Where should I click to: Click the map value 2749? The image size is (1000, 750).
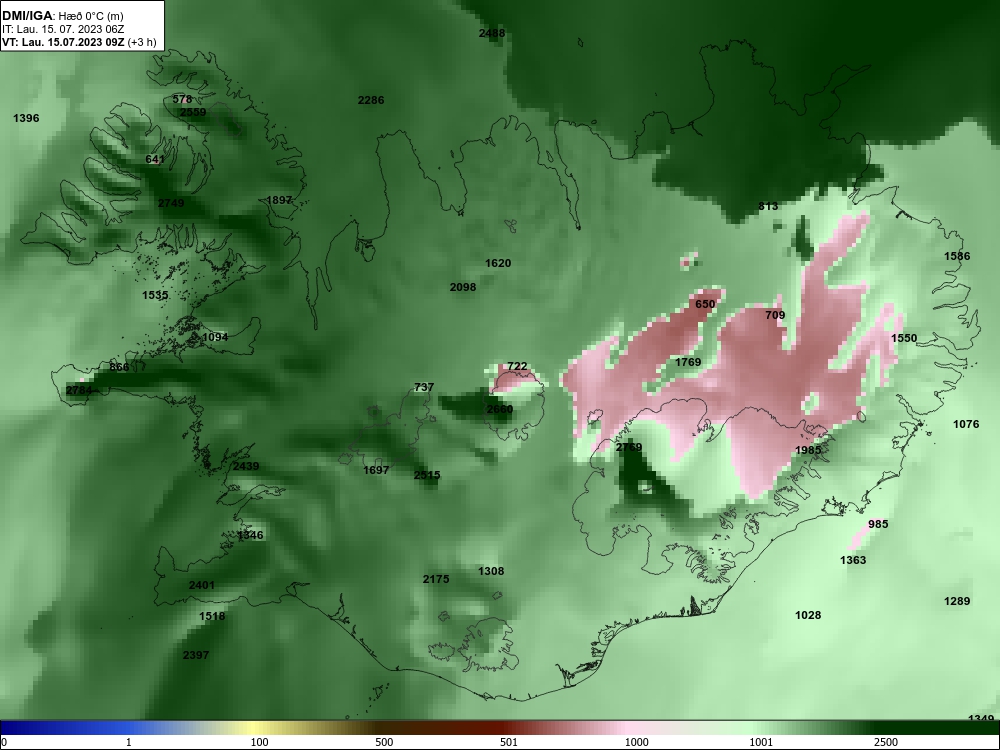(171, 203)
